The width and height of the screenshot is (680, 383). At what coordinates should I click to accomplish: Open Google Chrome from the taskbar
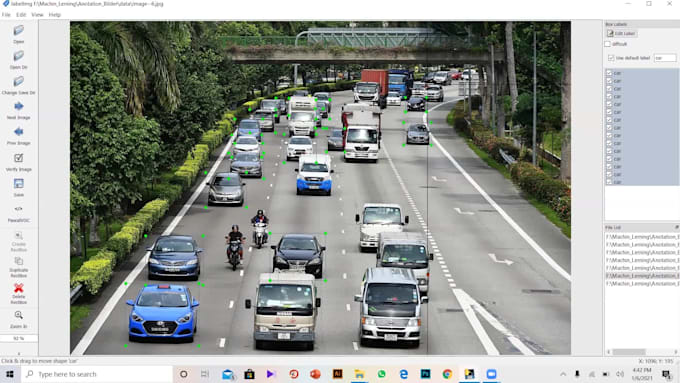pyautogui.click(x=447, y=374)
